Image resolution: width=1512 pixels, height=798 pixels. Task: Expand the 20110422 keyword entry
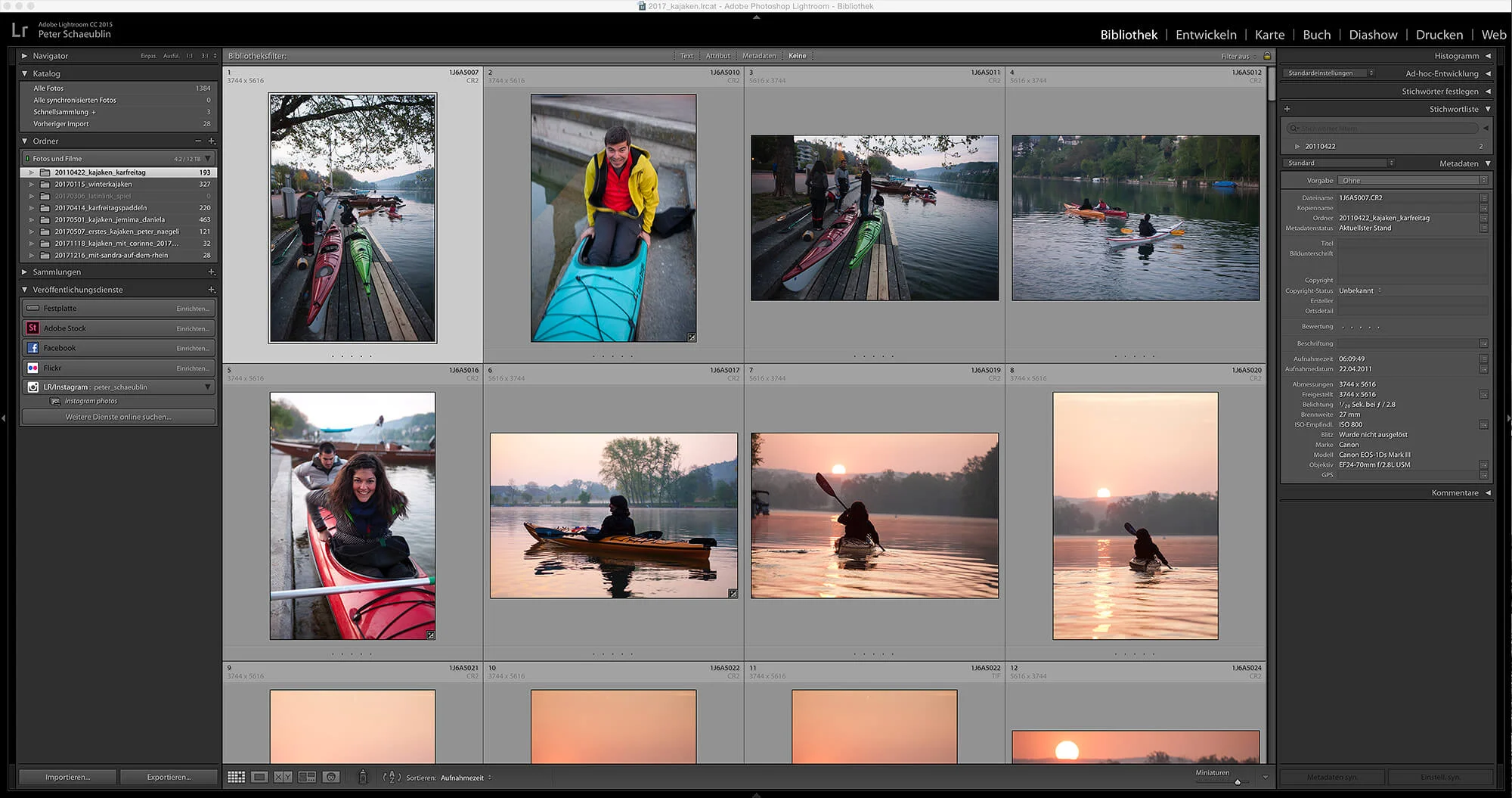tap(1297, 147)
